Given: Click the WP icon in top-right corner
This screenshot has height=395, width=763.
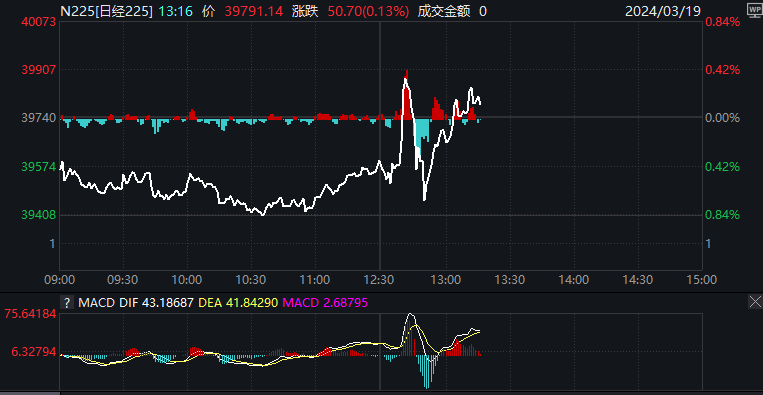Looking at the screenshot, I should (x=755, y=10).
